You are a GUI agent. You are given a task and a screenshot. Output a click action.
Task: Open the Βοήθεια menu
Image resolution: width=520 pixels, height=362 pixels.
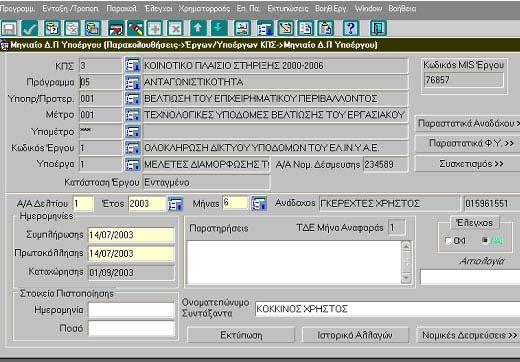(x=402, y=9)
